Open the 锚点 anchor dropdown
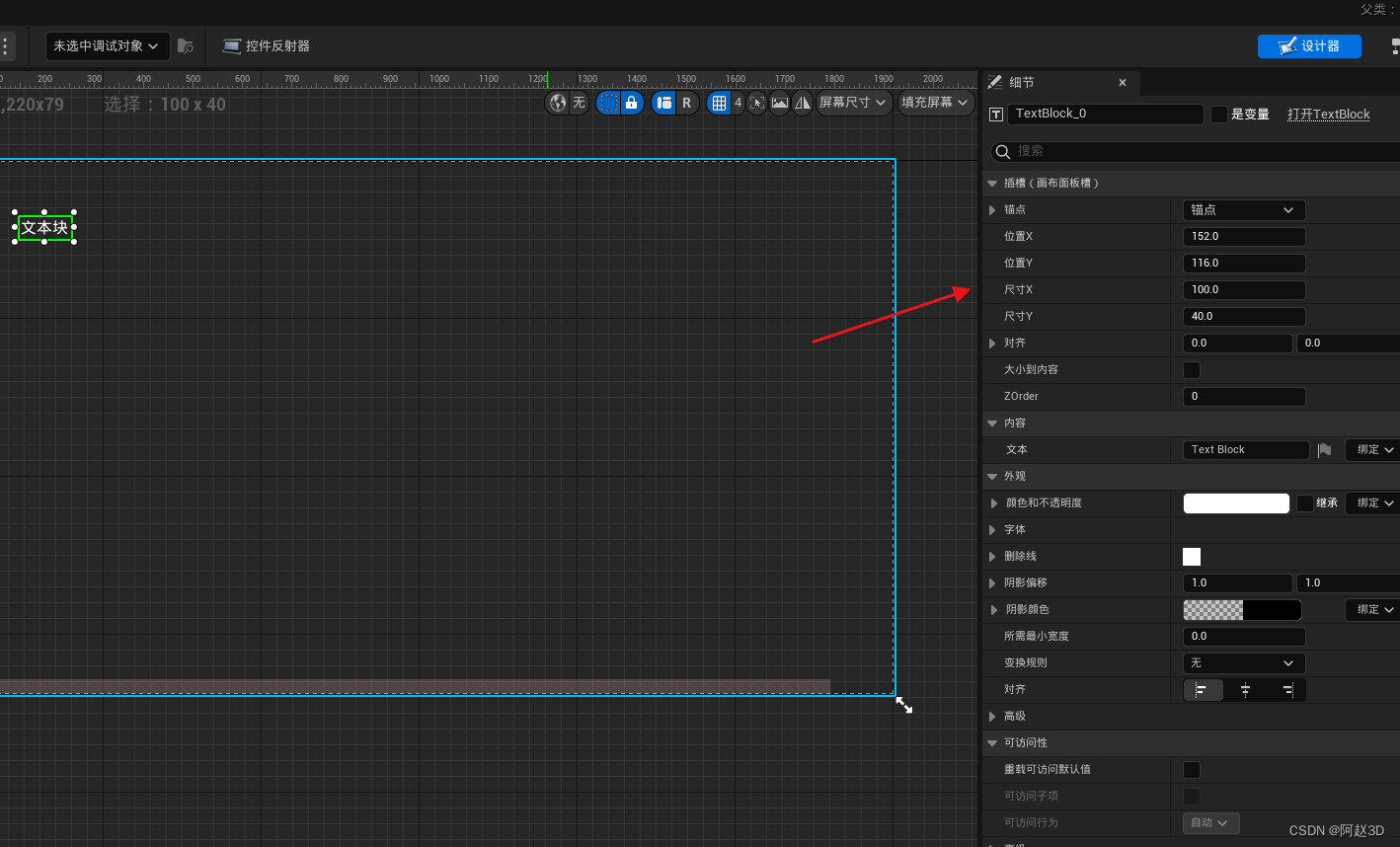This screenshot has height=847, width=1400. (x=1244, y=210)
